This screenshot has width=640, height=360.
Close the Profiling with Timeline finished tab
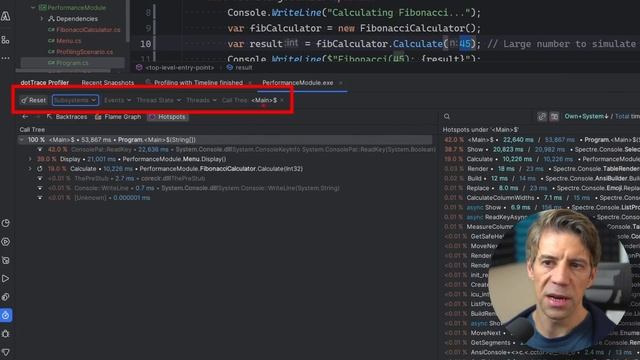pyautogui.click(x=250, y=83)
